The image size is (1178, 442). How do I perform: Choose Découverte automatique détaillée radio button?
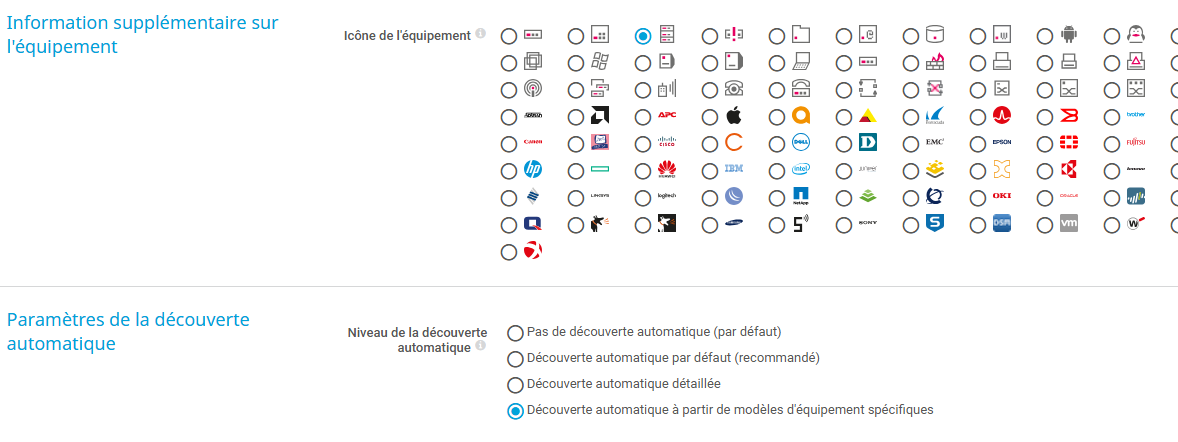tap(516, 384)
